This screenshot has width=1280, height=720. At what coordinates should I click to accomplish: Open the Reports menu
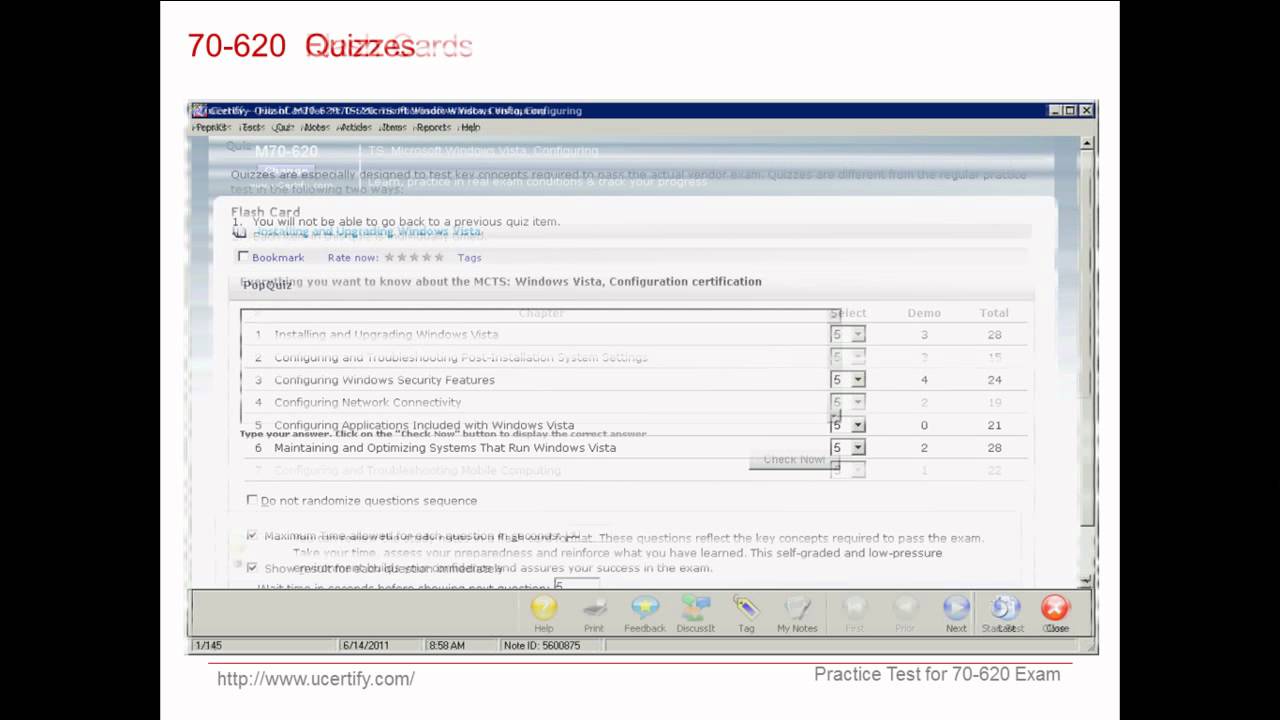pos(433,128)
